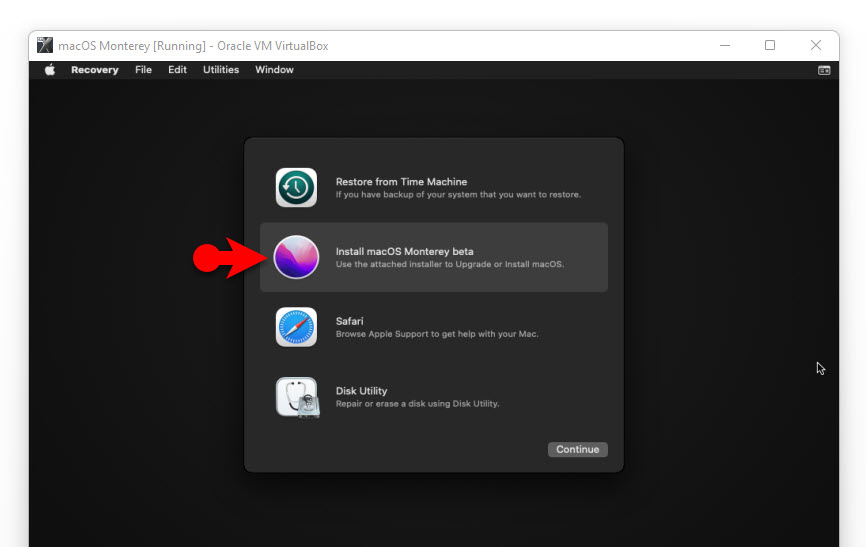
Task: Click the VirtualBox window title icon
Action: (x=45, y=45)
